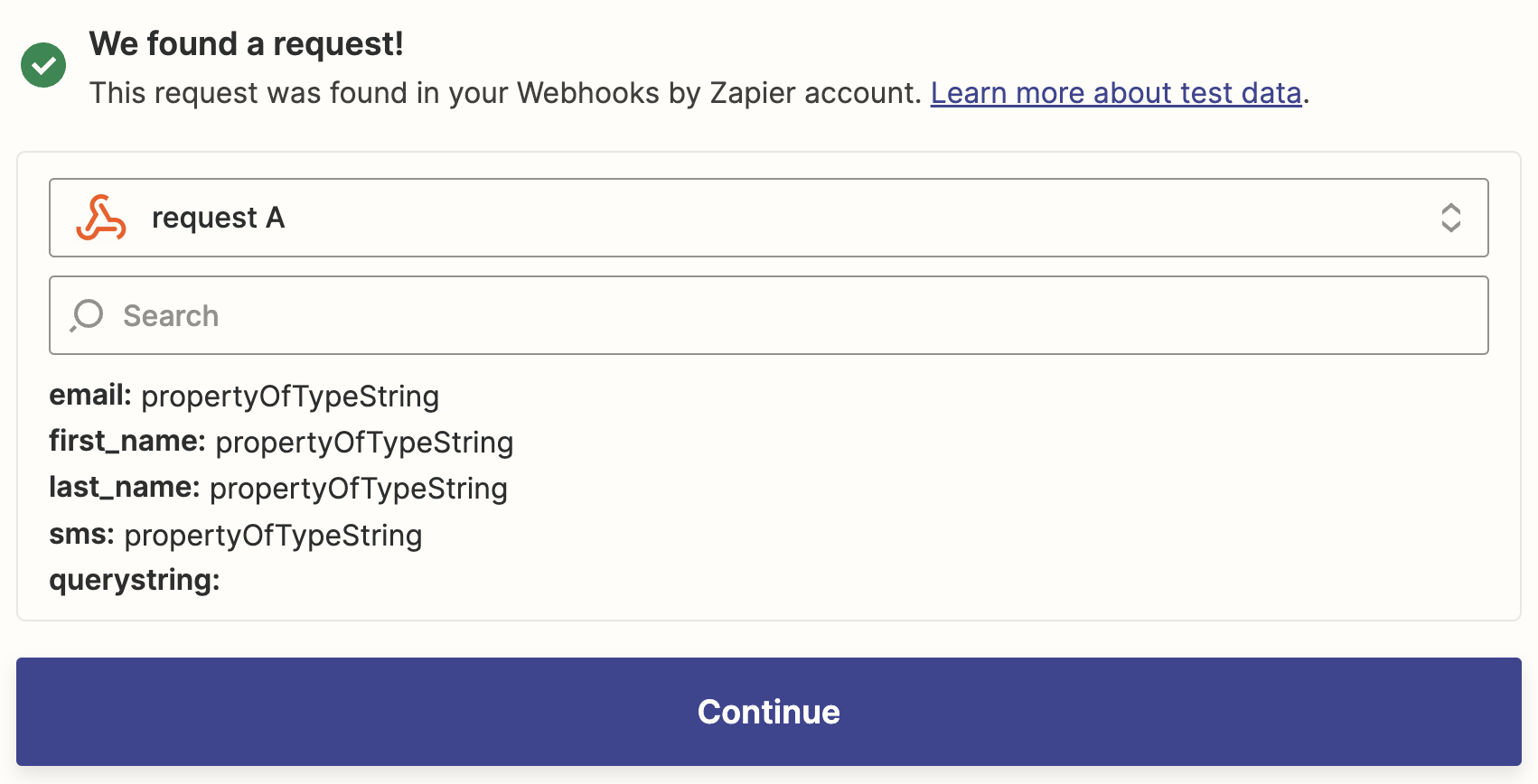Select the last_name field row
Screen dimensions: 1538x784
278,488
